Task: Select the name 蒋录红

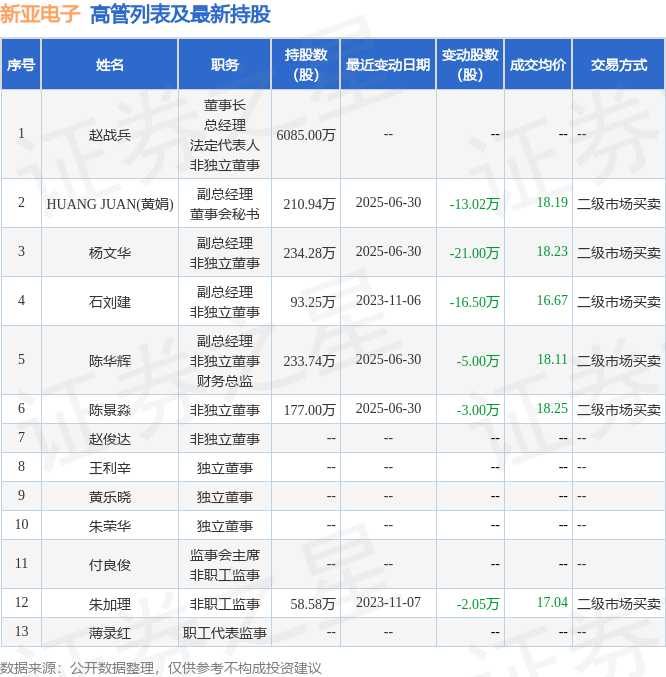Action: pyautogui.click(x=110, y=633)
